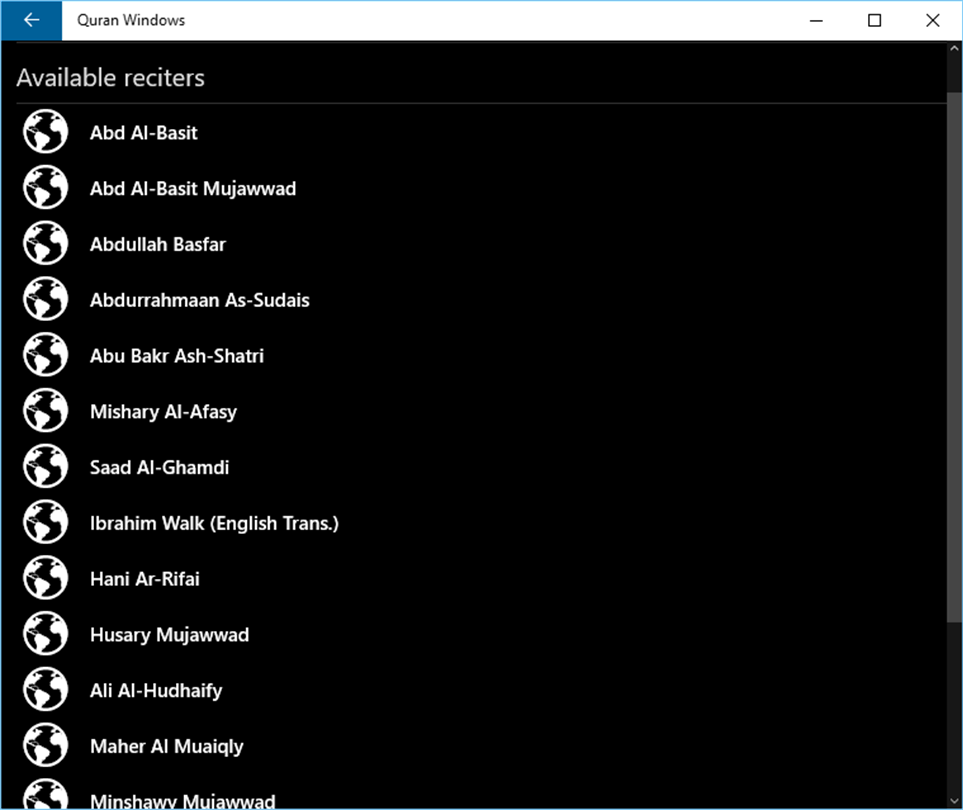
Task: Click globe icon next to Maher Al Muaiqly
Action: 45,746
